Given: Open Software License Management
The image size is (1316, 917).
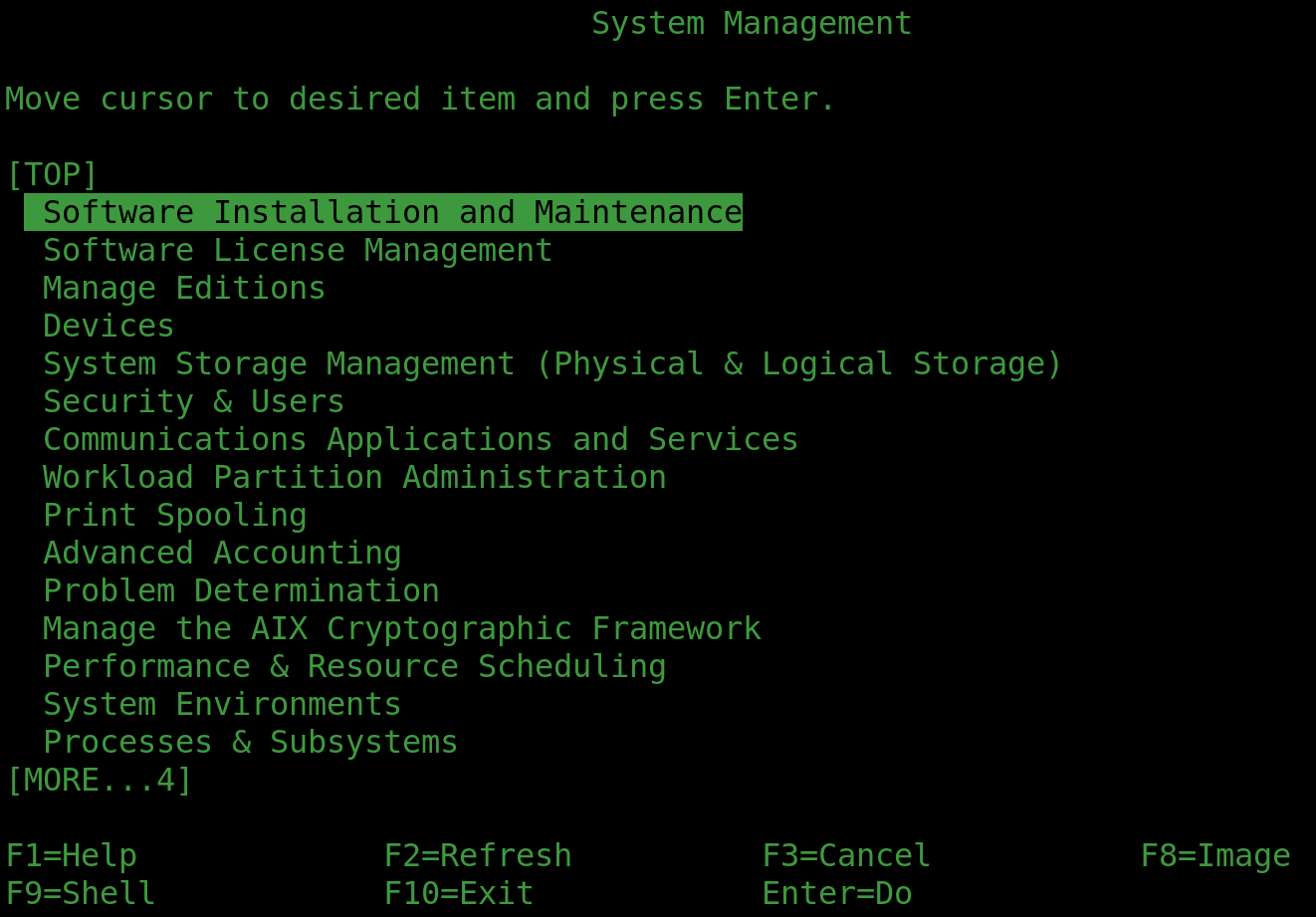Looking at the screenshot, I should (296, 249).
